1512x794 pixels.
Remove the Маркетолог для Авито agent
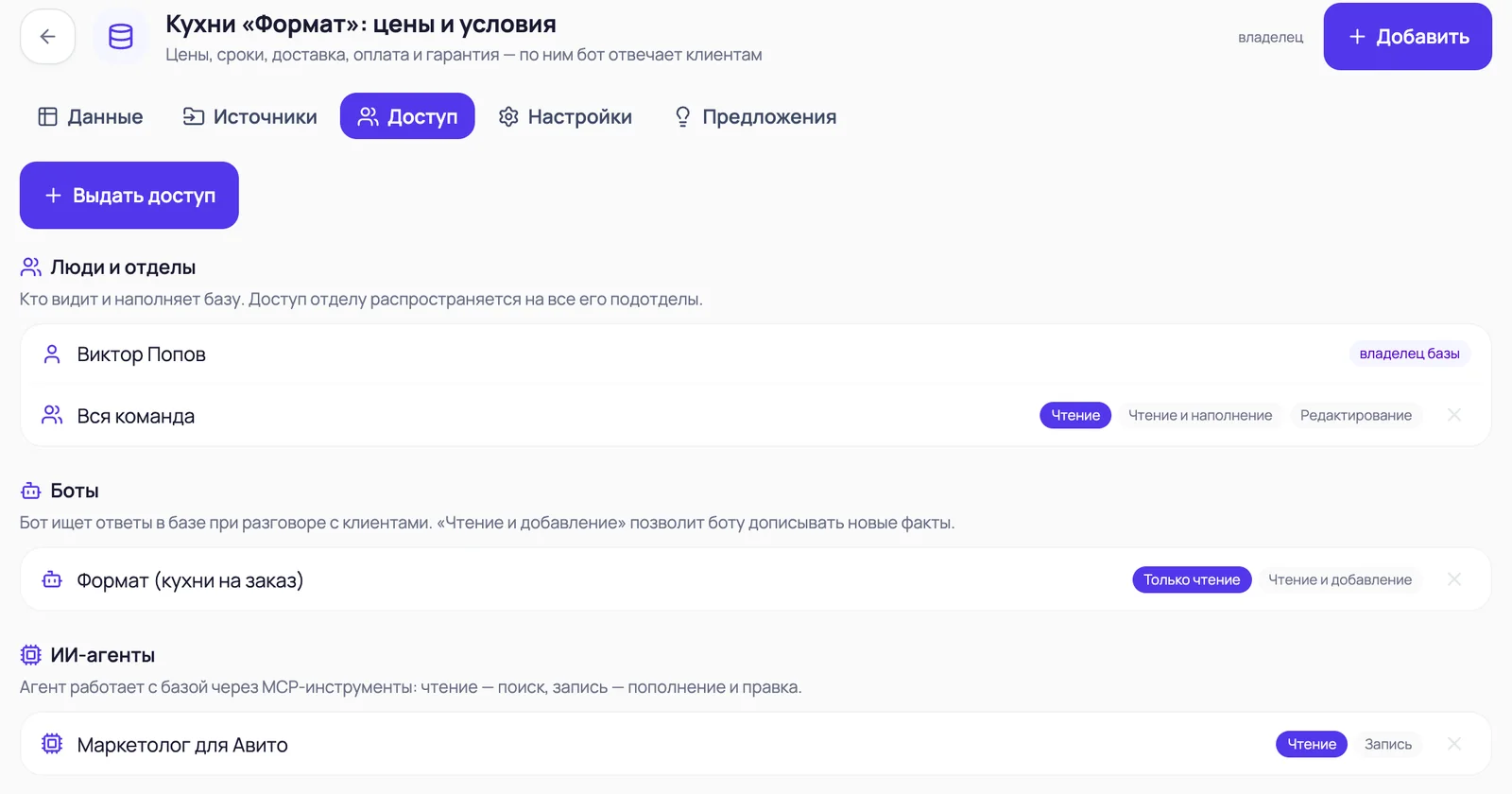click(1454, 744)
